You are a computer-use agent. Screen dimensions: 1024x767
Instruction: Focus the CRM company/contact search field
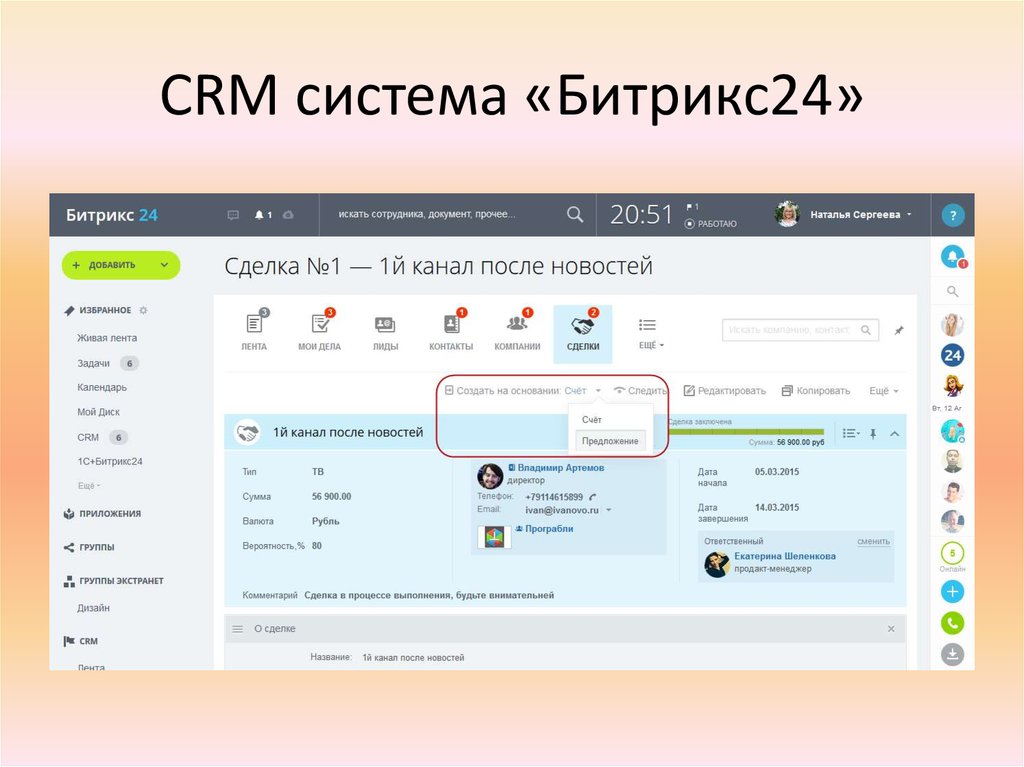pos(800,330)
